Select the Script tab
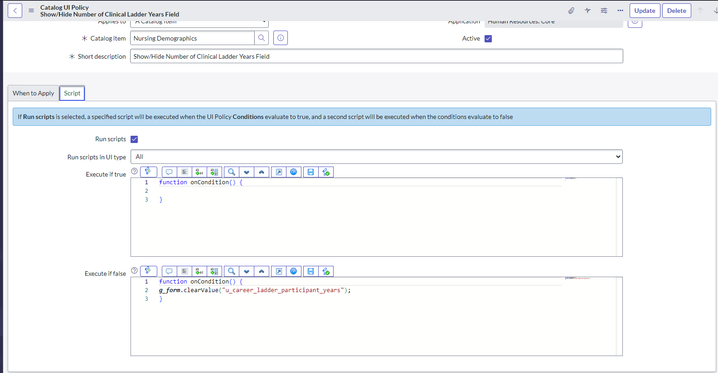 [x=72, y=93]
